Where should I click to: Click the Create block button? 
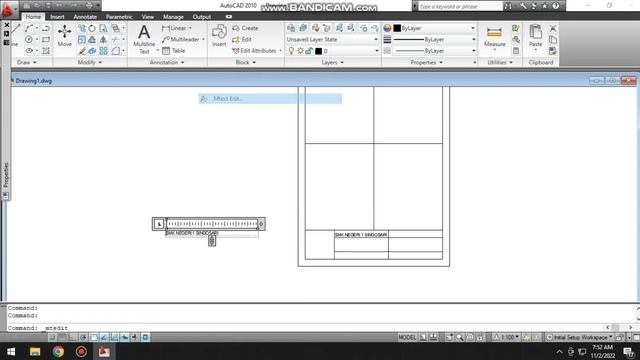pyautogui.click(x=245, y=28)
